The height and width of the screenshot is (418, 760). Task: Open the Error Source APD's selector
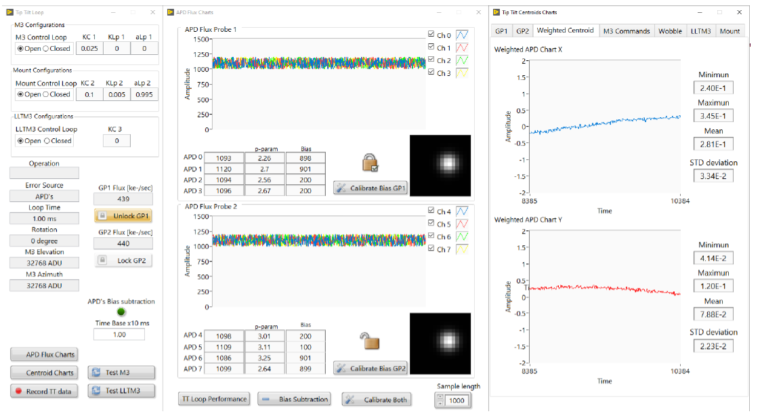pos(45,197)
